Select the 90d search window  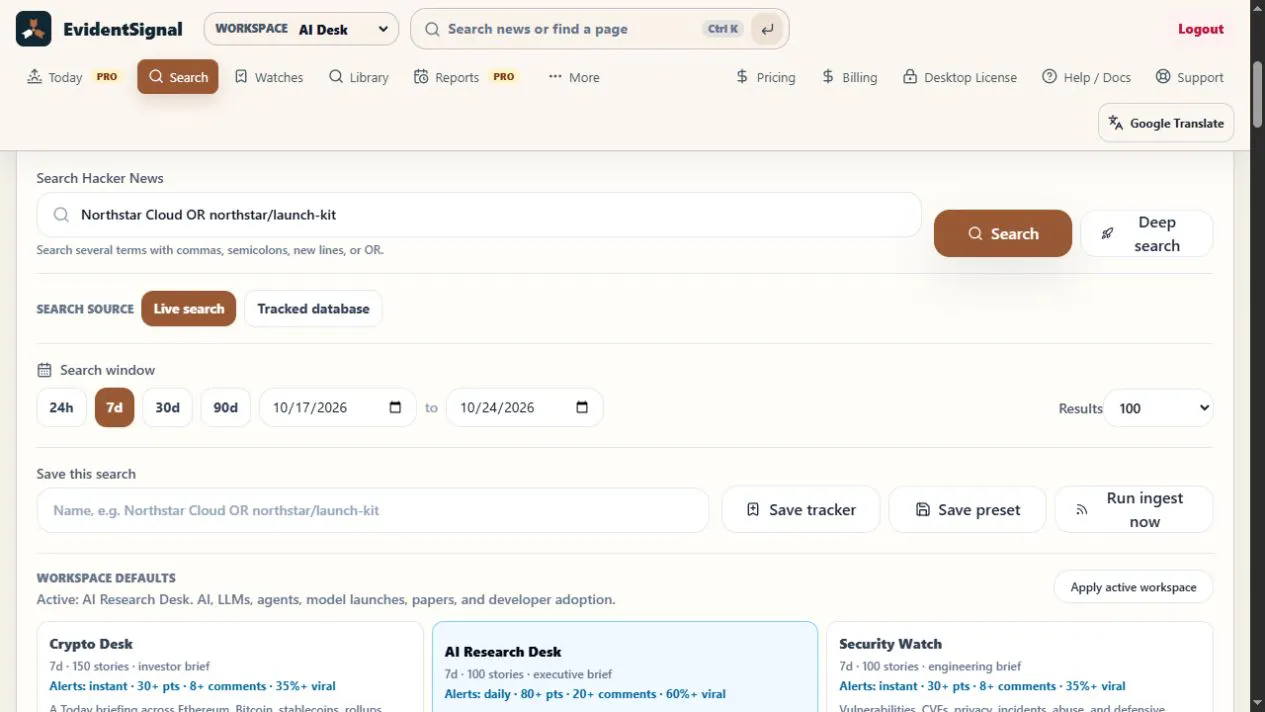pyautogui.click(x=225, y=408)
